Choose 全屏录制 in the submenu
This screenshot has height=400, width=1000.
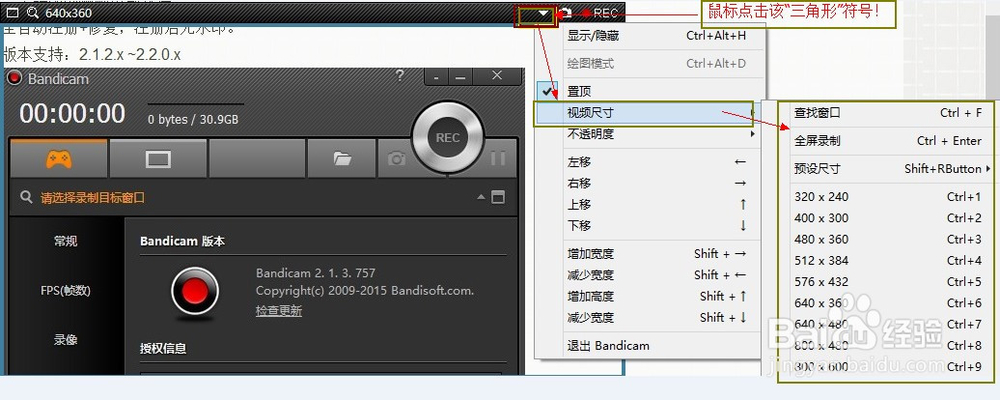tap(887, 141)
